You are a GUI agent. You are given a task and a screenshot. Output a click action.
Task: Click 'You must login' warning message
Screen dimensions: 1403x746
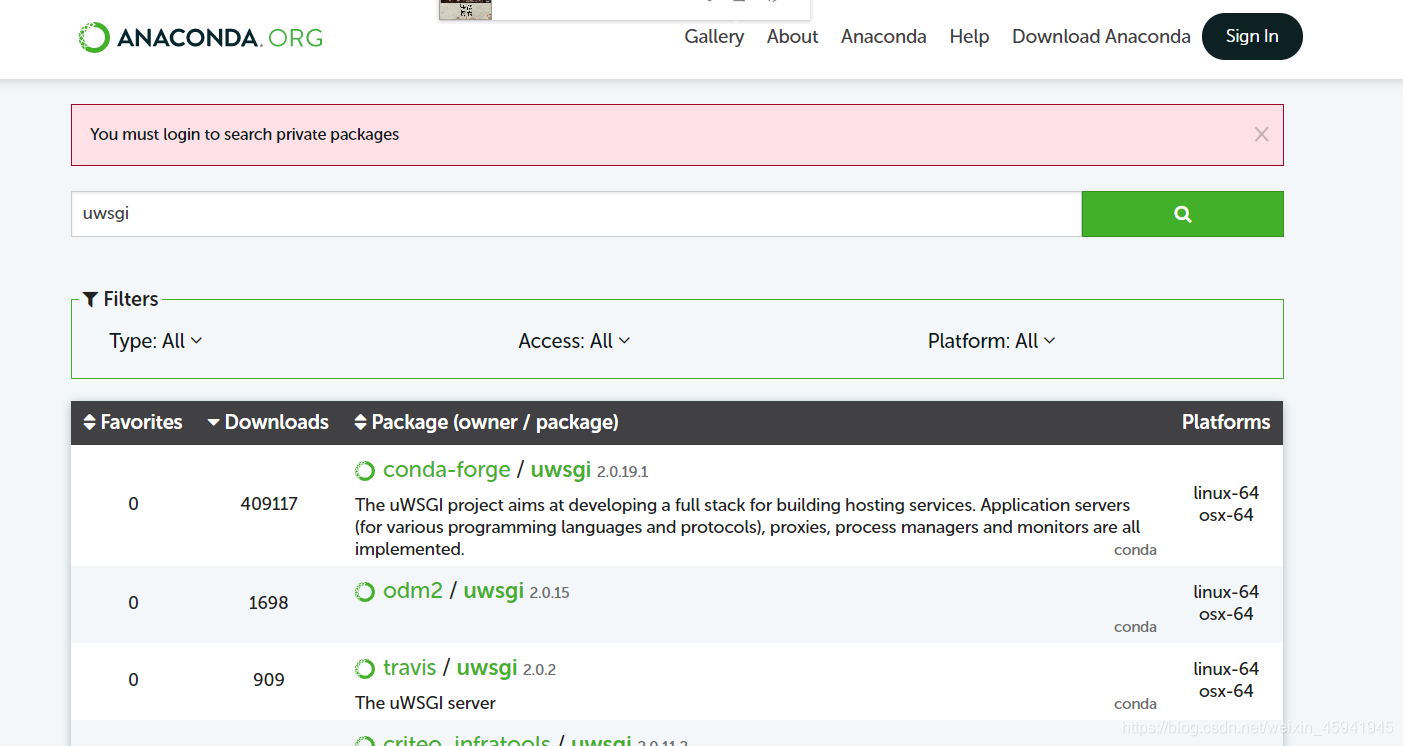[x=244, y=134]
